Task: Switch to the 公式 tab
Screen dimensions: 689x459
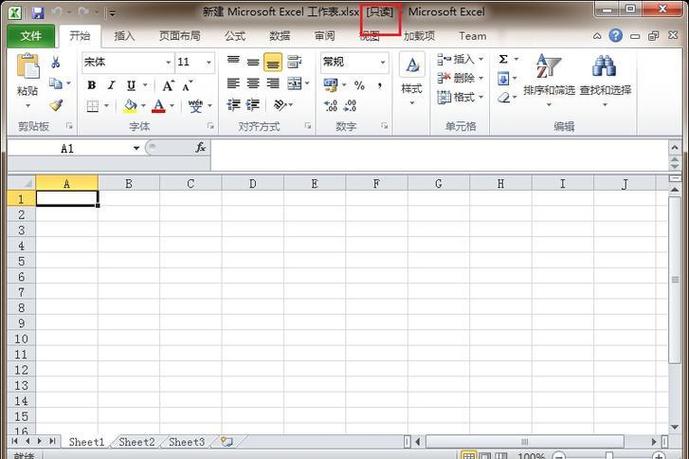Action: [x=235, y=36]
